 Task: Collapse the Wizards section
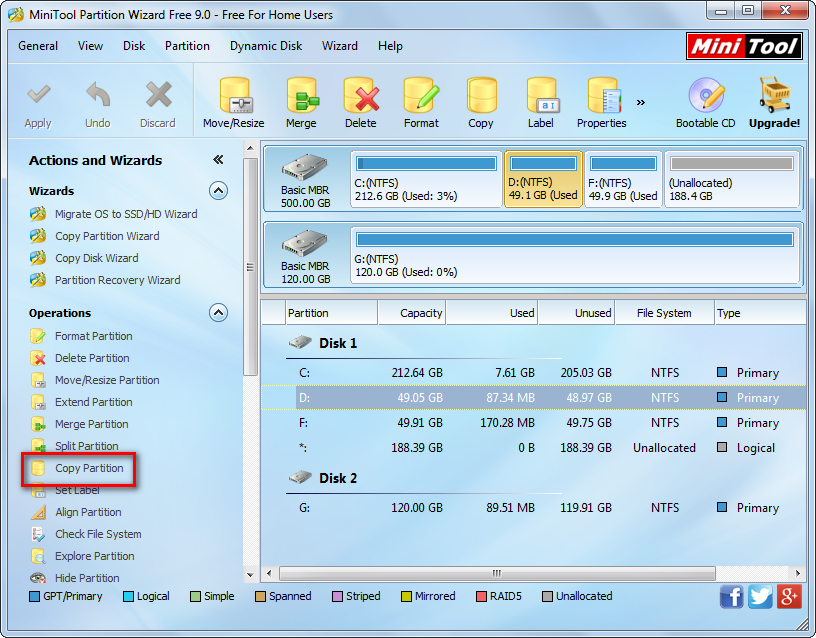click(x=219, y=191)
